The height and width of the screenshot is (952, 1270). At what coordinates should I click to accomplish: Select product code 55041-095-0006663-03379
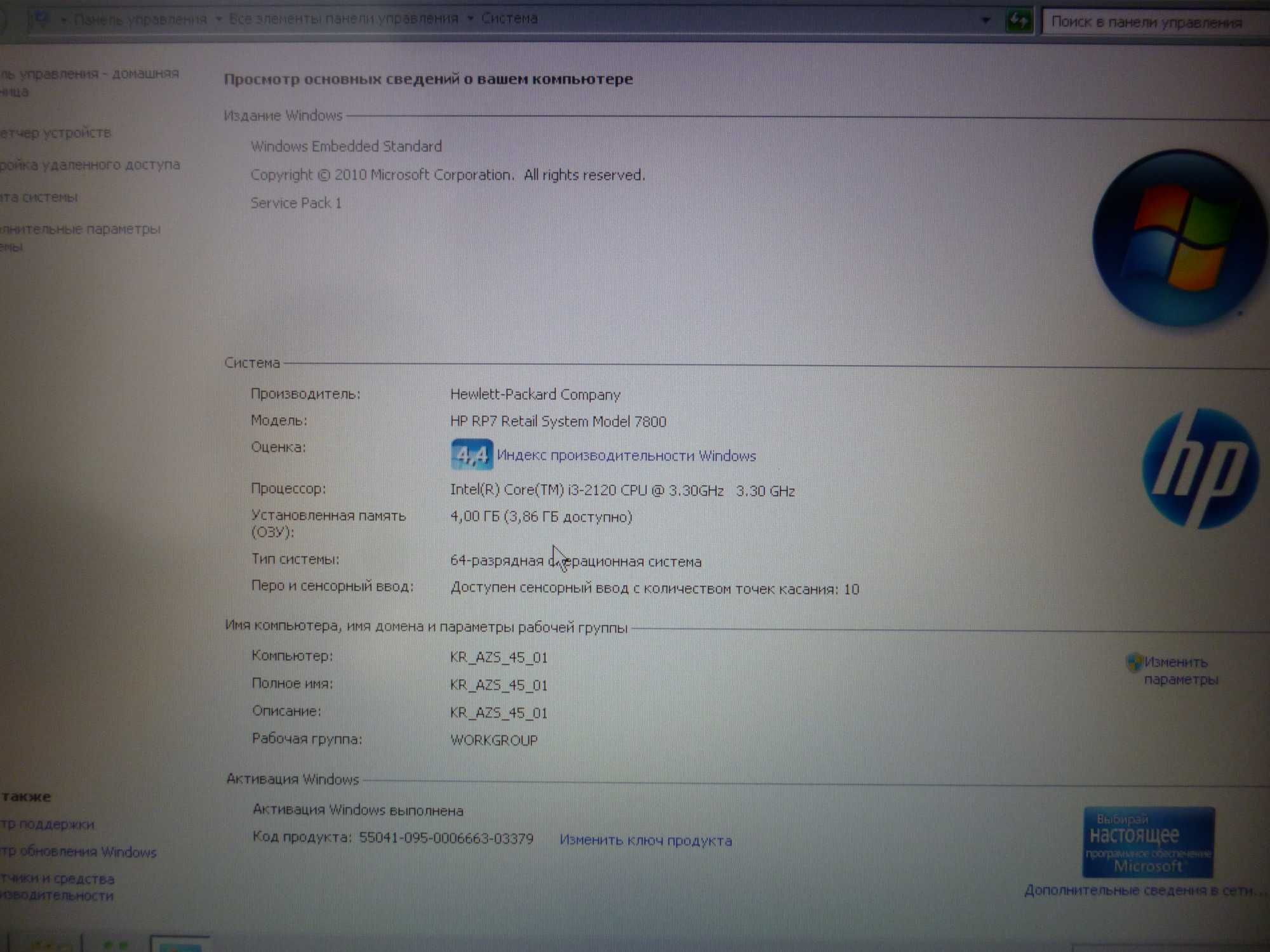446,838
